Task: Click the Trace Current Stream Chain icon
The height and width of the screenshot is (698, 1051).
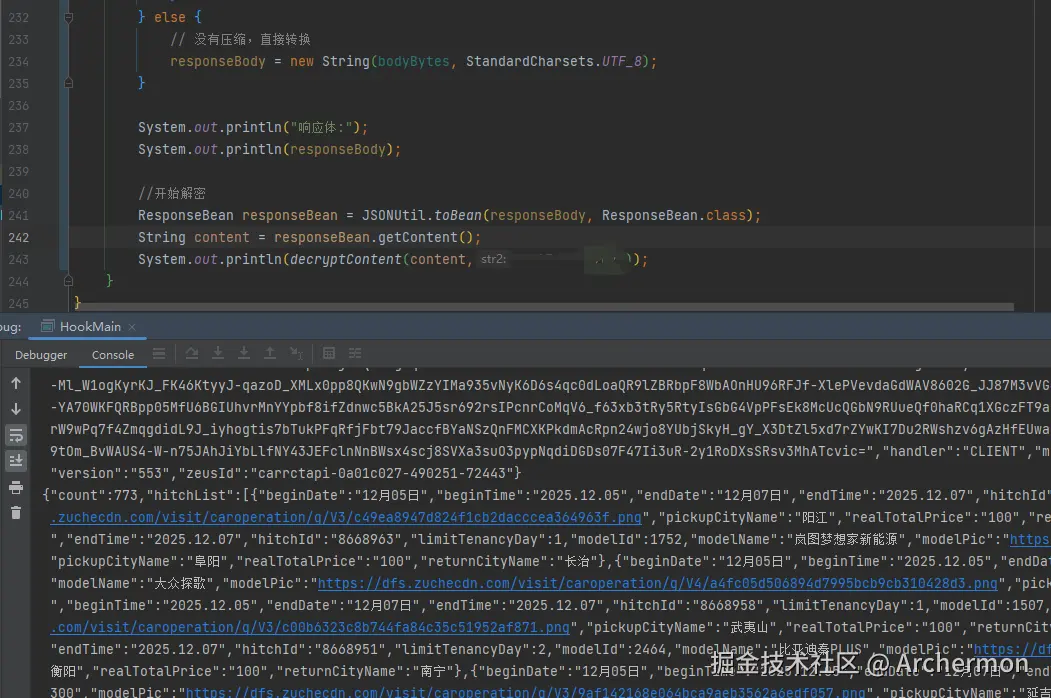Action: 355,353
